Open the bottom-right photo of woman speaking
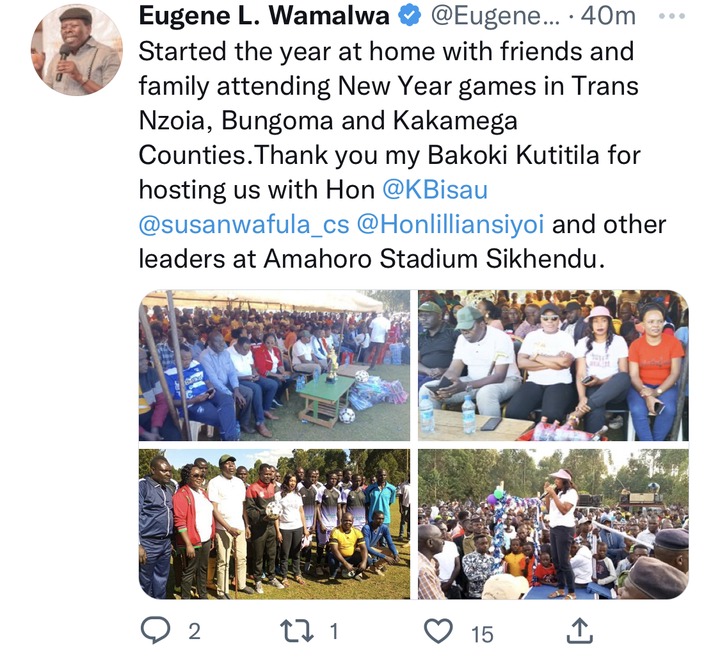This screenshot has width=720, height=657. point(553,524)
